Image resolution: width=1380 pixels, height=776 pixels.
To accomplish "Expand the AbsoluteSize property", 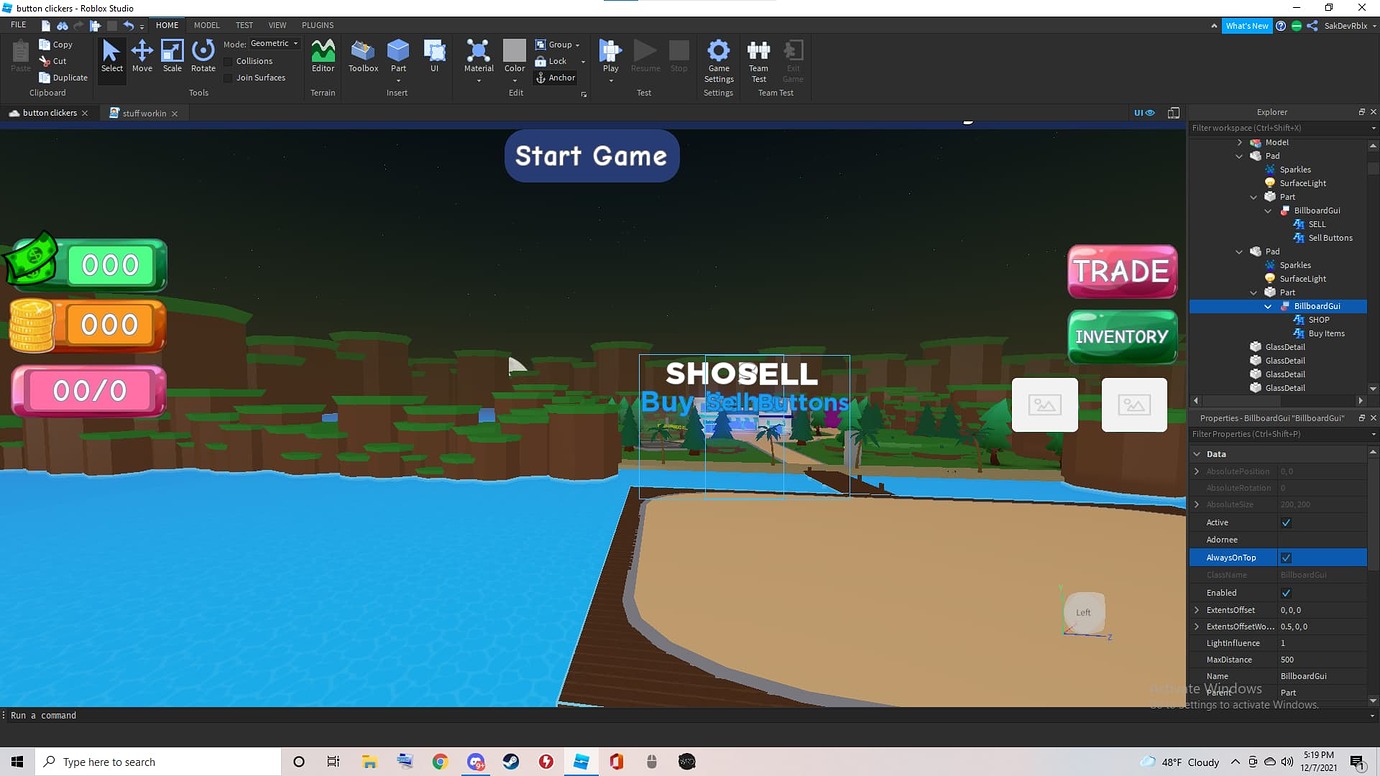I will [1197, 505].
